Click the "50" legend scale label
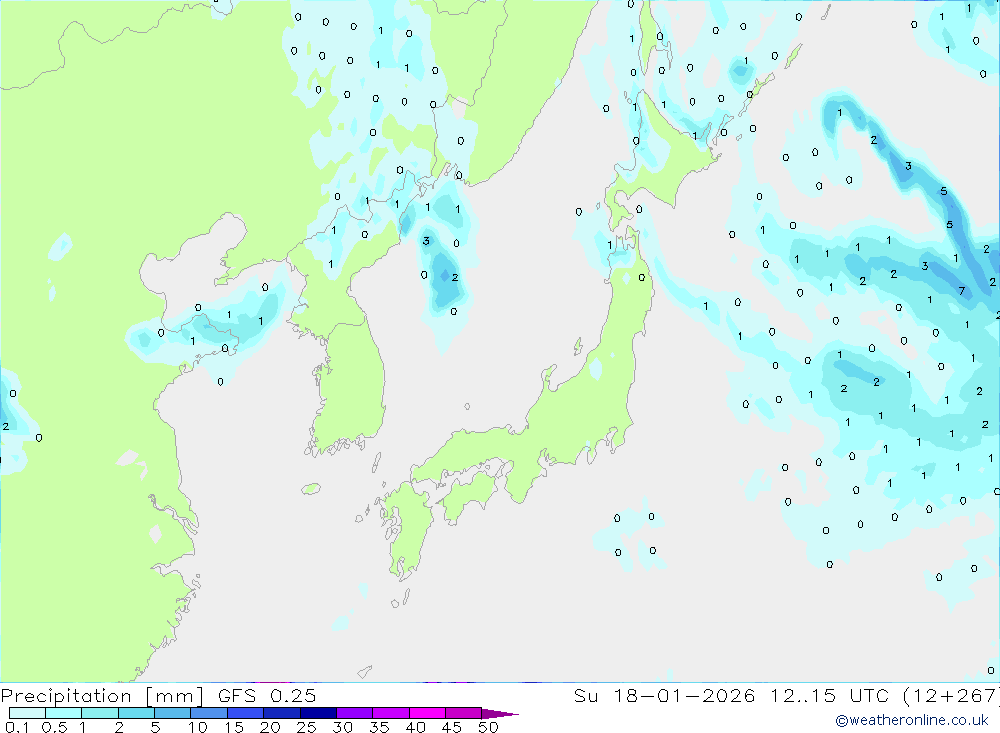Image resolution: width=1000 pixels, height=733 pixels. coord(488,727)
